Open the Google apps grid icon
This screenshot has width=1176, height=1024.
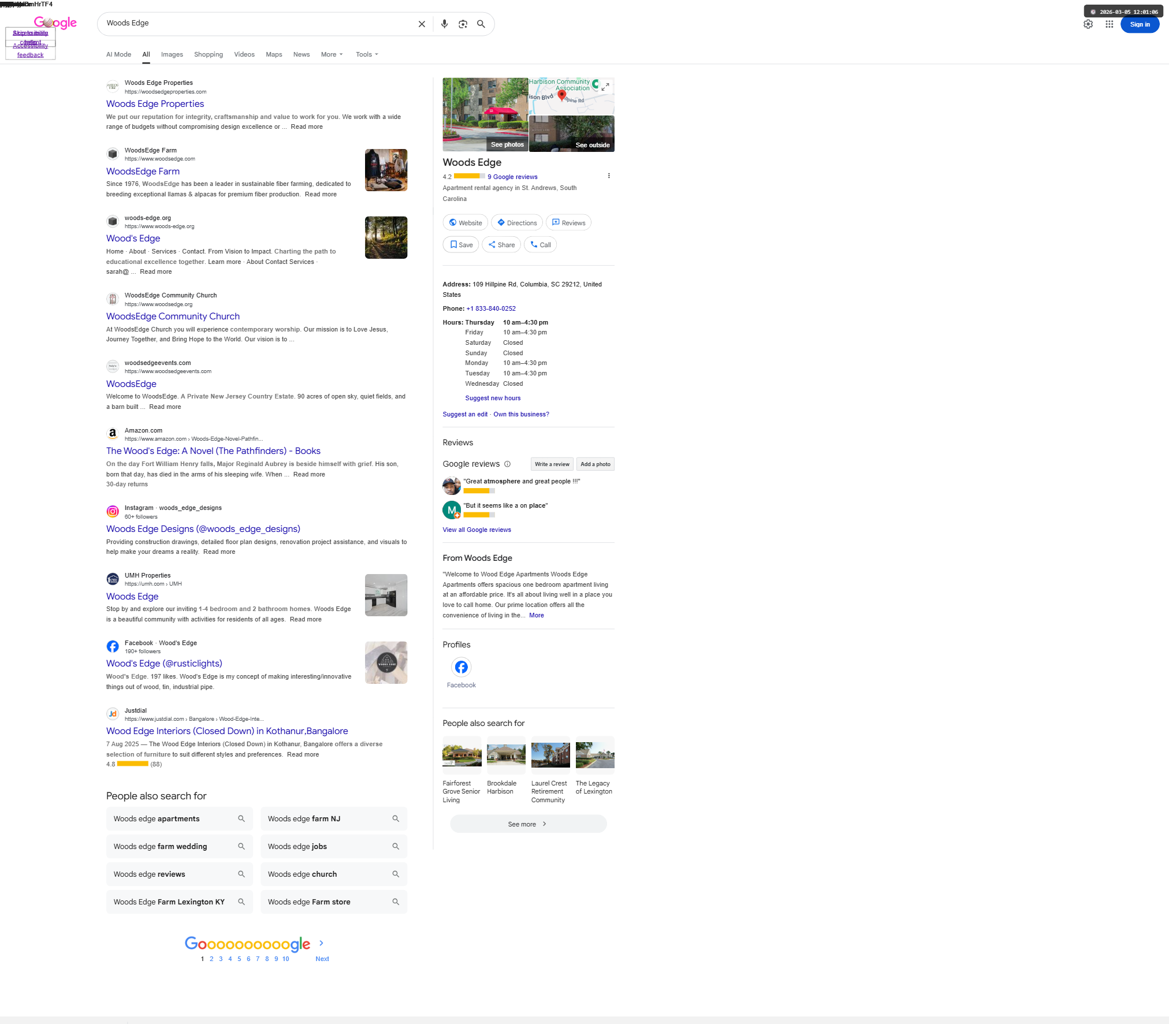pyautogui.click(x=1109, y=24)
